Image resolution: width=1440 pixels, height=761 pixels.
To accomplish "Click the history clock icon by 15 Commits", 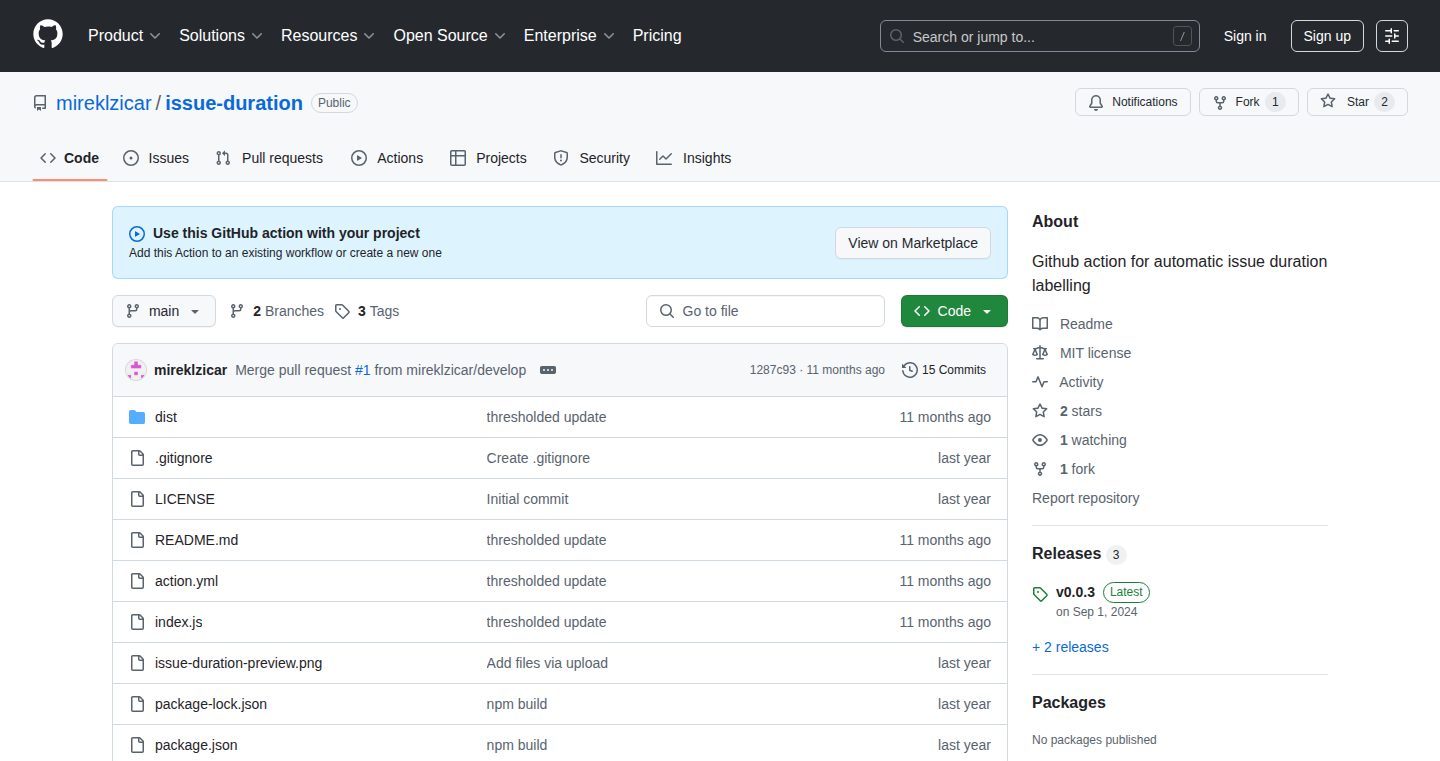I will [x=910, y=370].
